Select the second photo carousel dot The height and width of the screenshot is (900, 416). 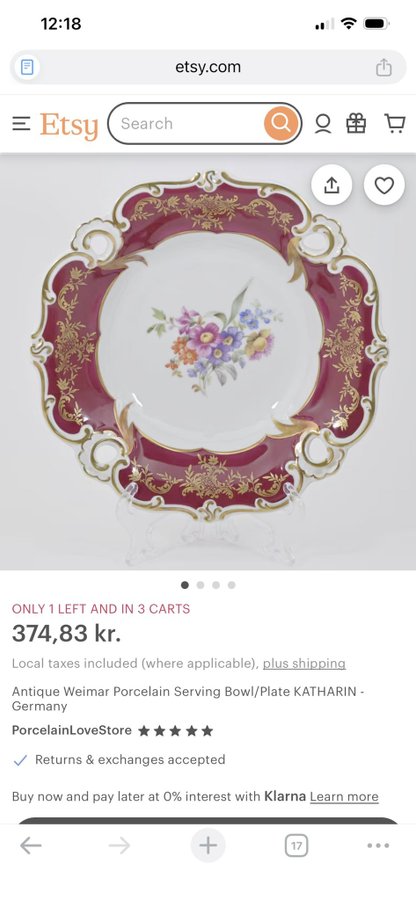200,585
